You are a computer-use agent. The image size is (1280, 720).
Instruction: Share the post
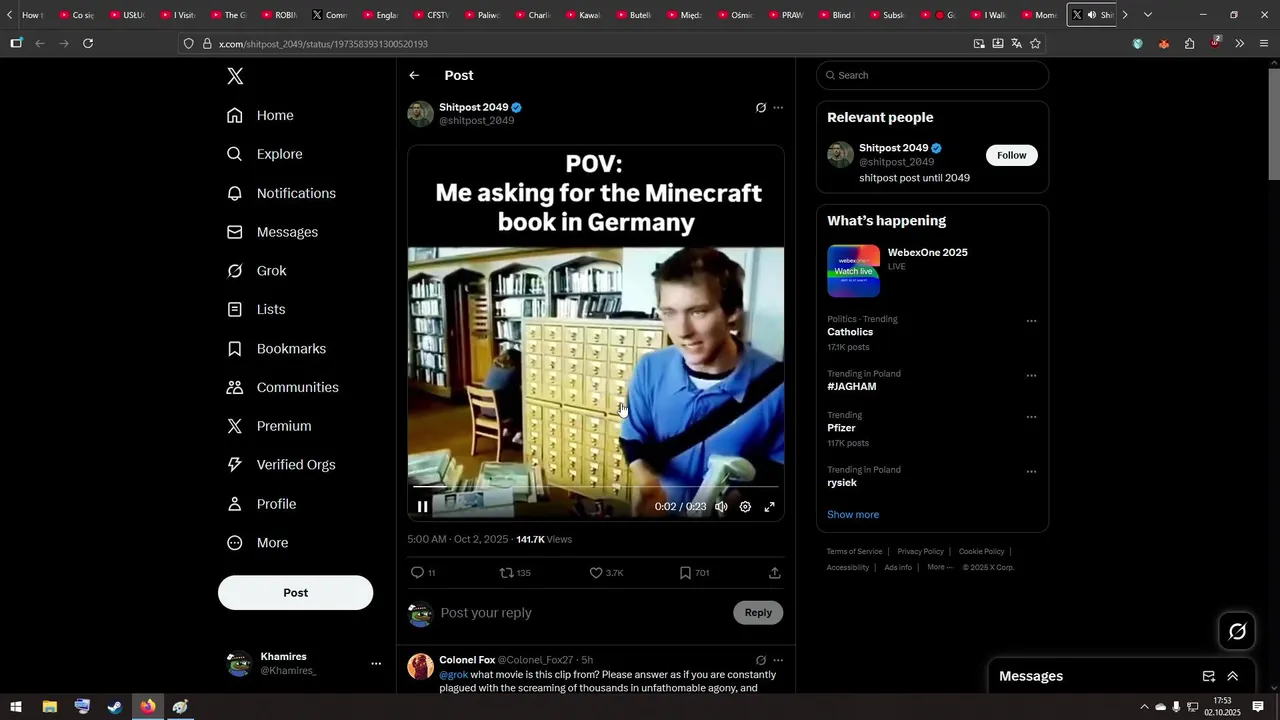coord(775,573)
